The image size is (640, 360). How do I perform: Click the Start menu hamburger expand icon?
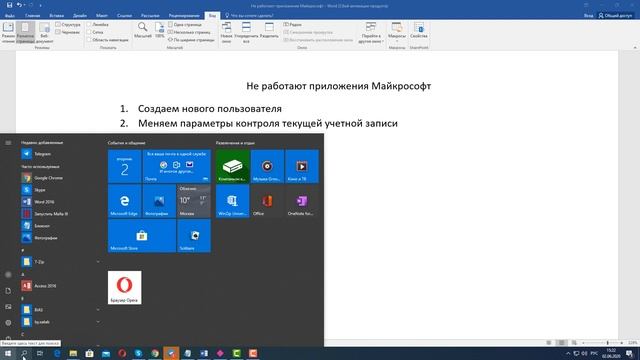pos(8,143)
